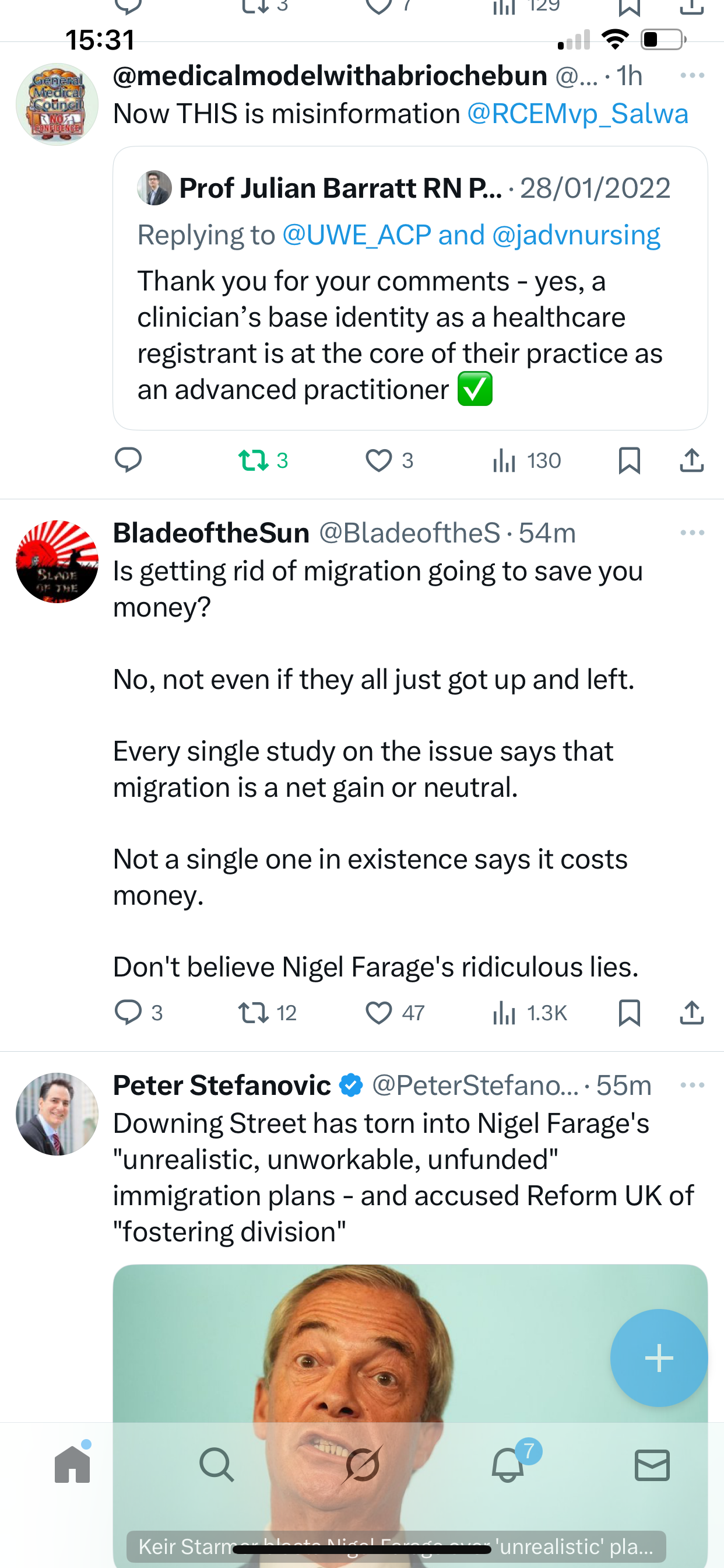Go to the Home tab
724x1568 pixels.
pos(72,1465)
